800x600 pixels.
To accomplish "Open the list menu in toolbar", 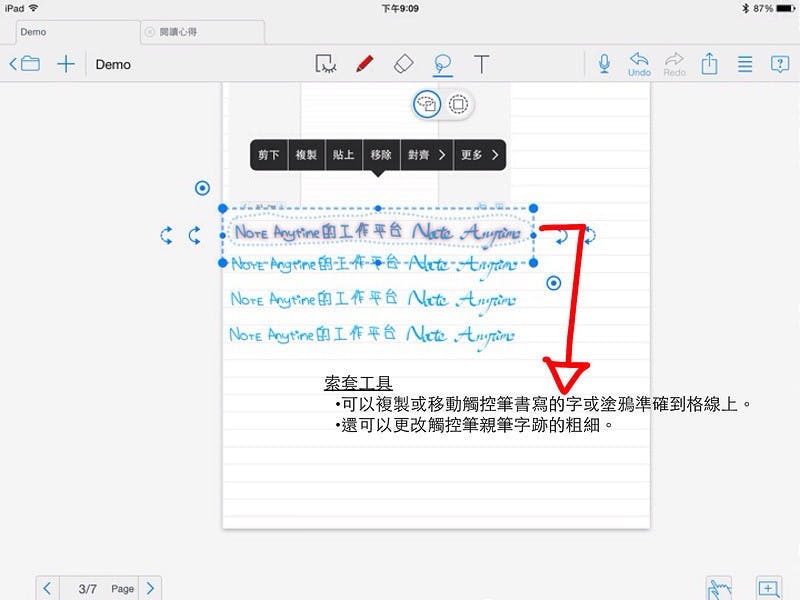I will pyautogui.click(x=744, y=64).
